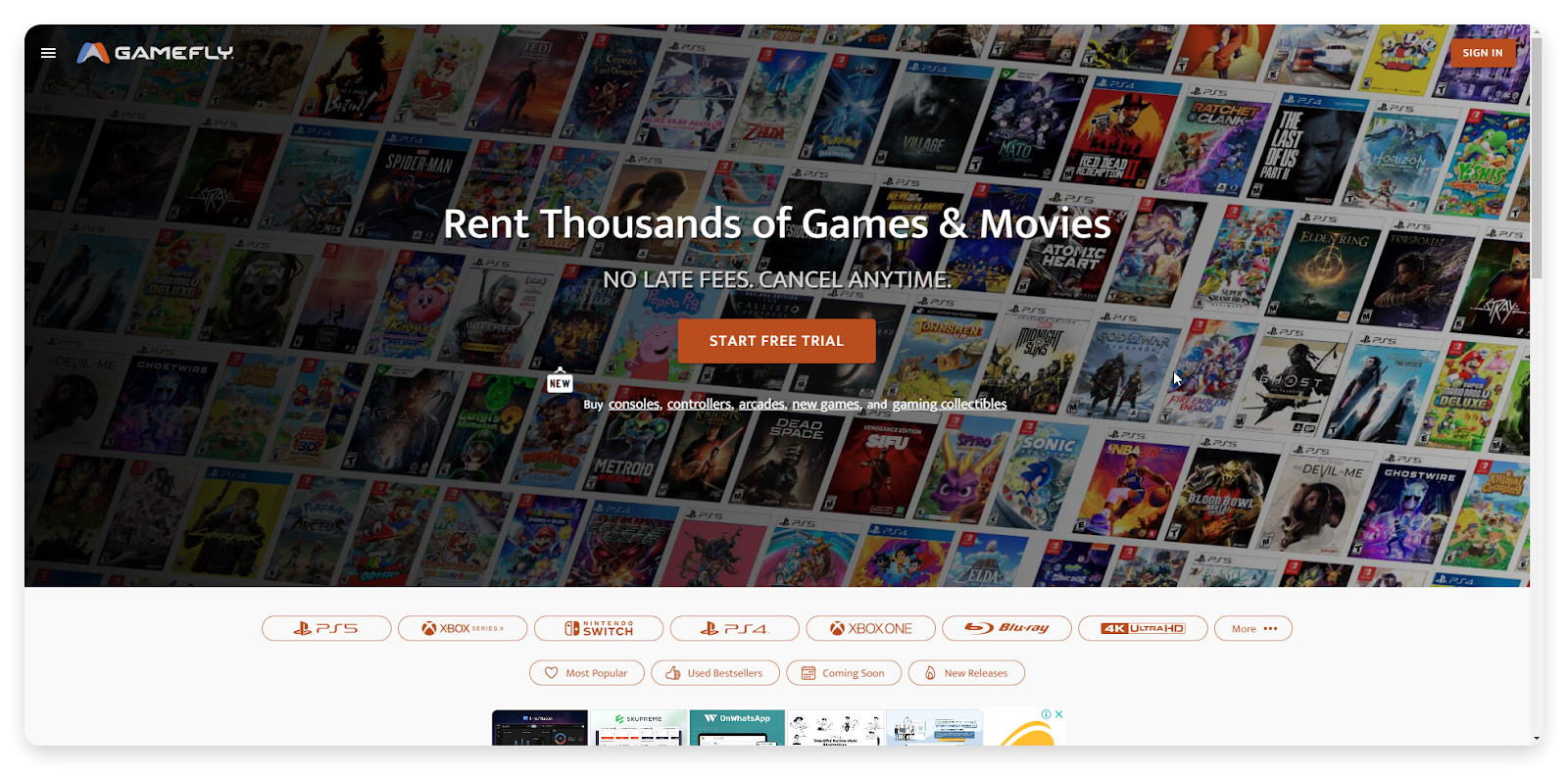
Task: Follow the gaming collectibles link
Action: 950,404
